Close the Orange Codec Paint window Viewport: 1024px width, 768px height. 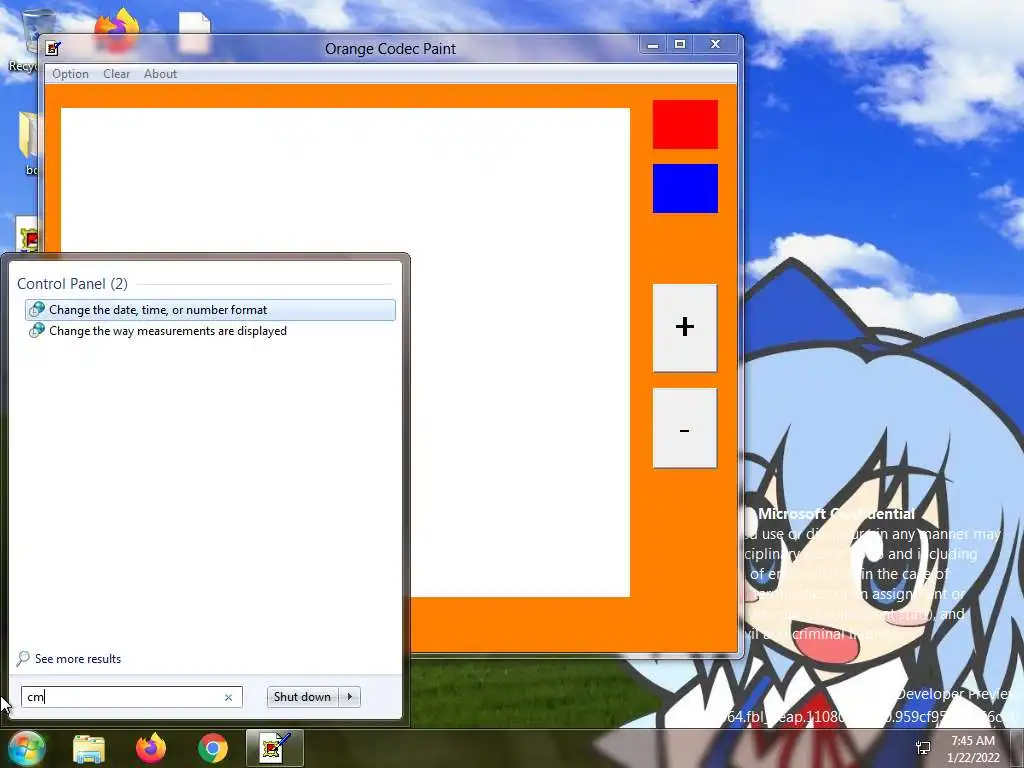point(716,44)
